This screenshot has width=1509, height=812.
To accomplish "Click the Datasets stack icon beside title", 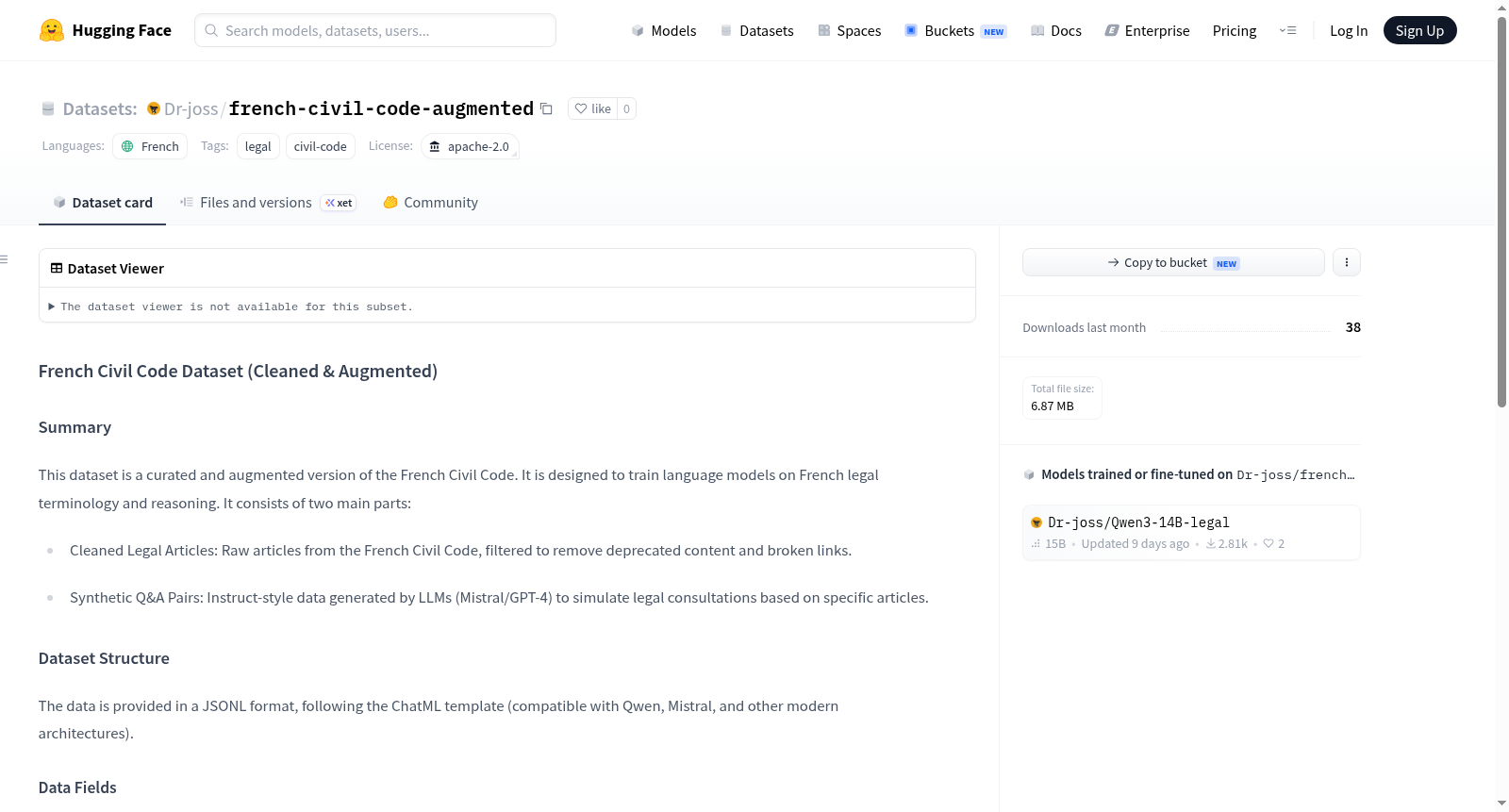I will [x=48, y=108].
